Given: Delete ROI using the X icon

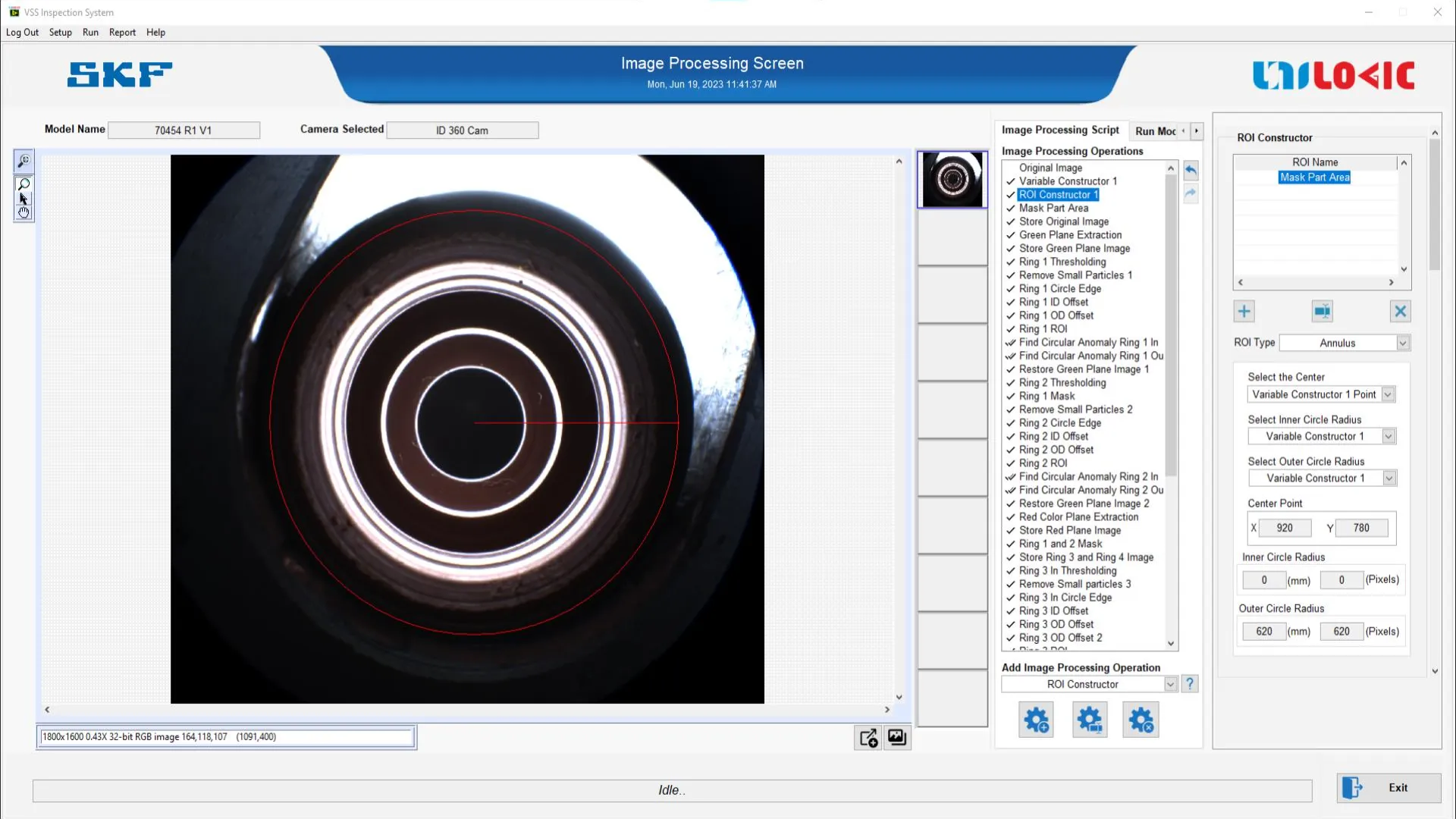Looking at the screenshot, I should [1400, 312].
